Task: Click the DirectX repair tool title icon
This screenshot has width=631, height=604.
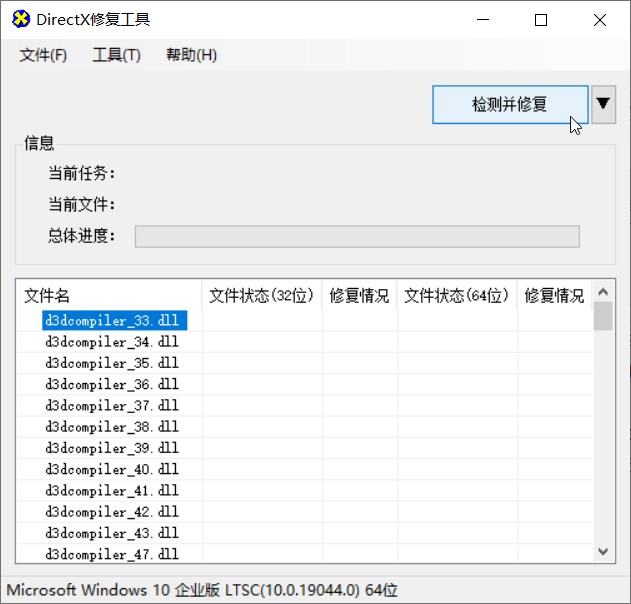Action: coord(21,19)
